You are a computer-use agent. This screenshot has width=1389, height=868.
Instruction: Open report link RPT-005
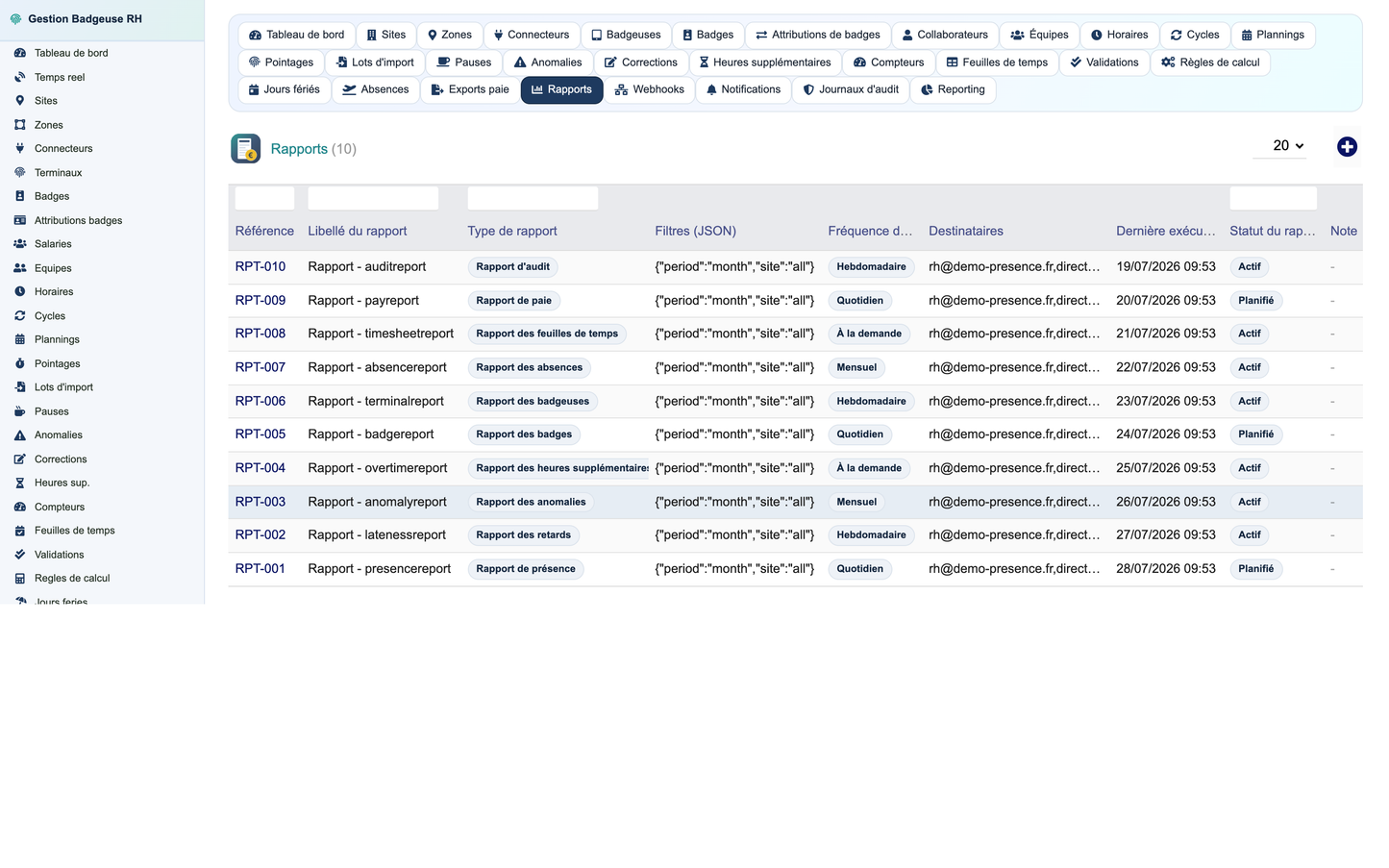[260, 434]
